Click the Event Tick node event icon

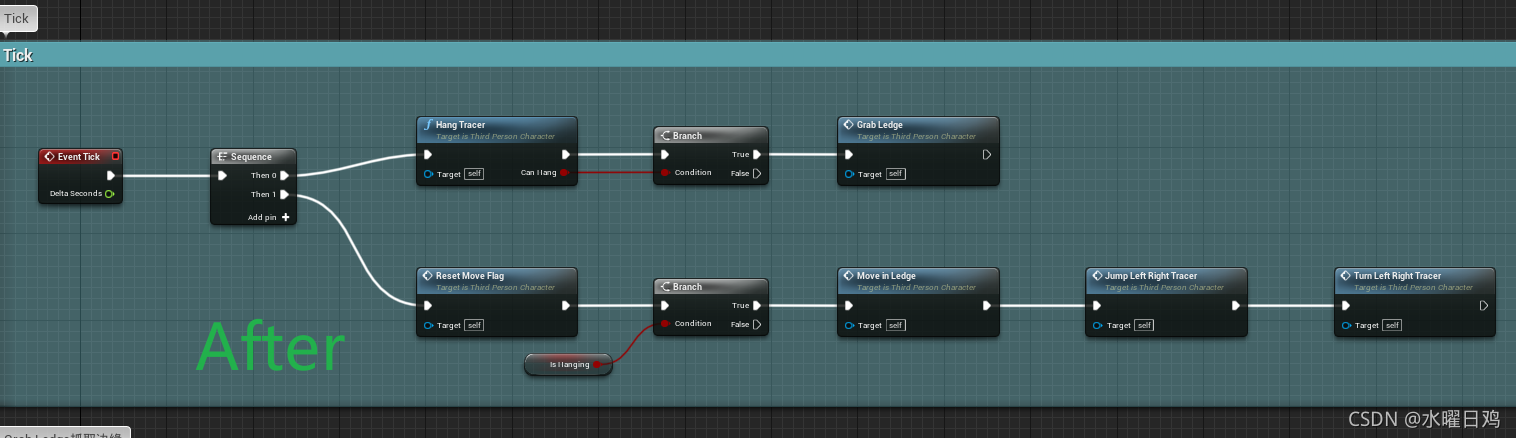49,157
